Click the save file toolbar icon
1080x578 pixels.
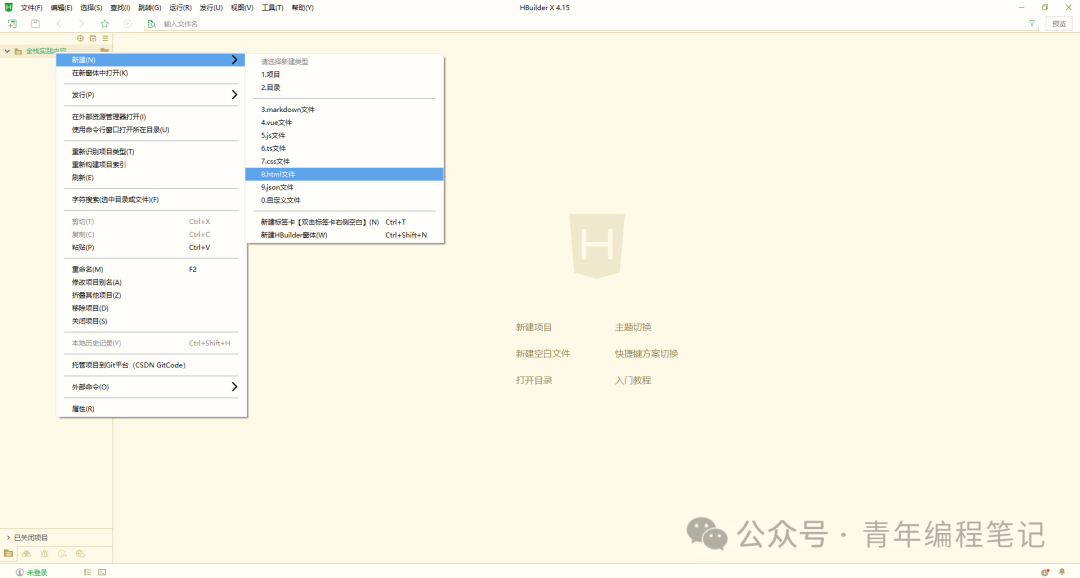click(x=35, y=23)
